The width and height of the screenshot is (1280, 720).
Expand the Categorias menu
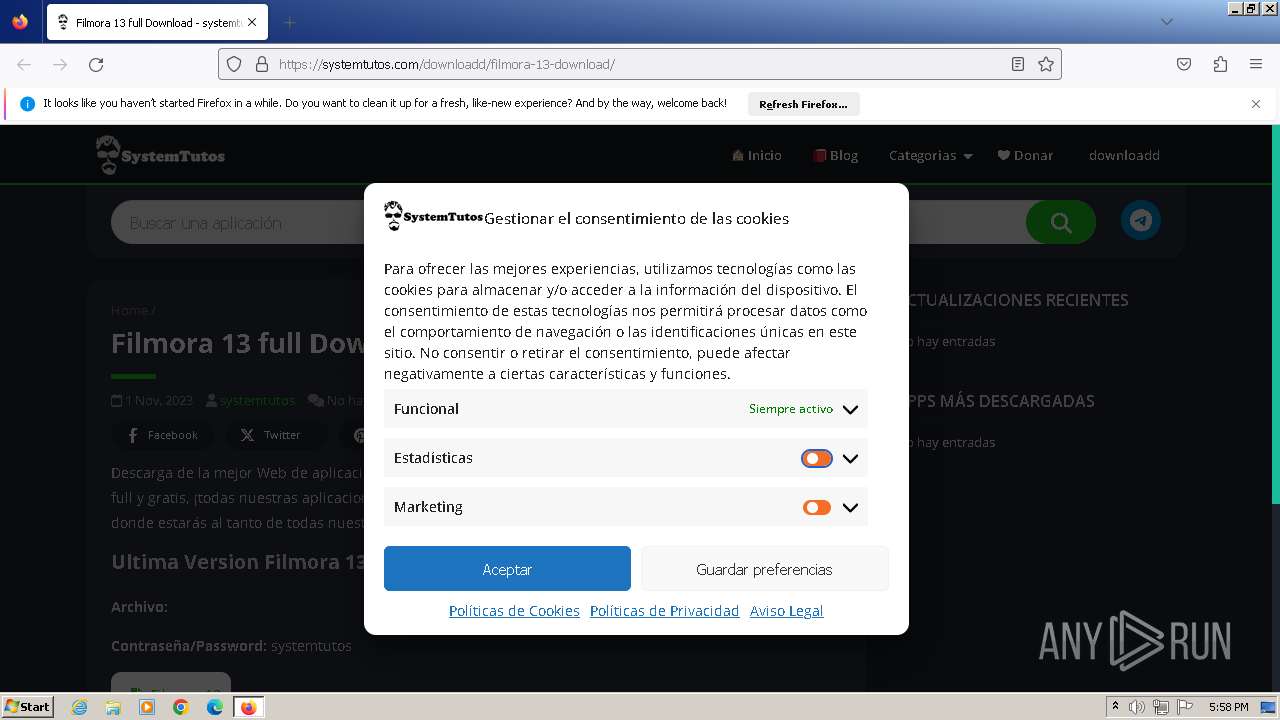[930, 155]
